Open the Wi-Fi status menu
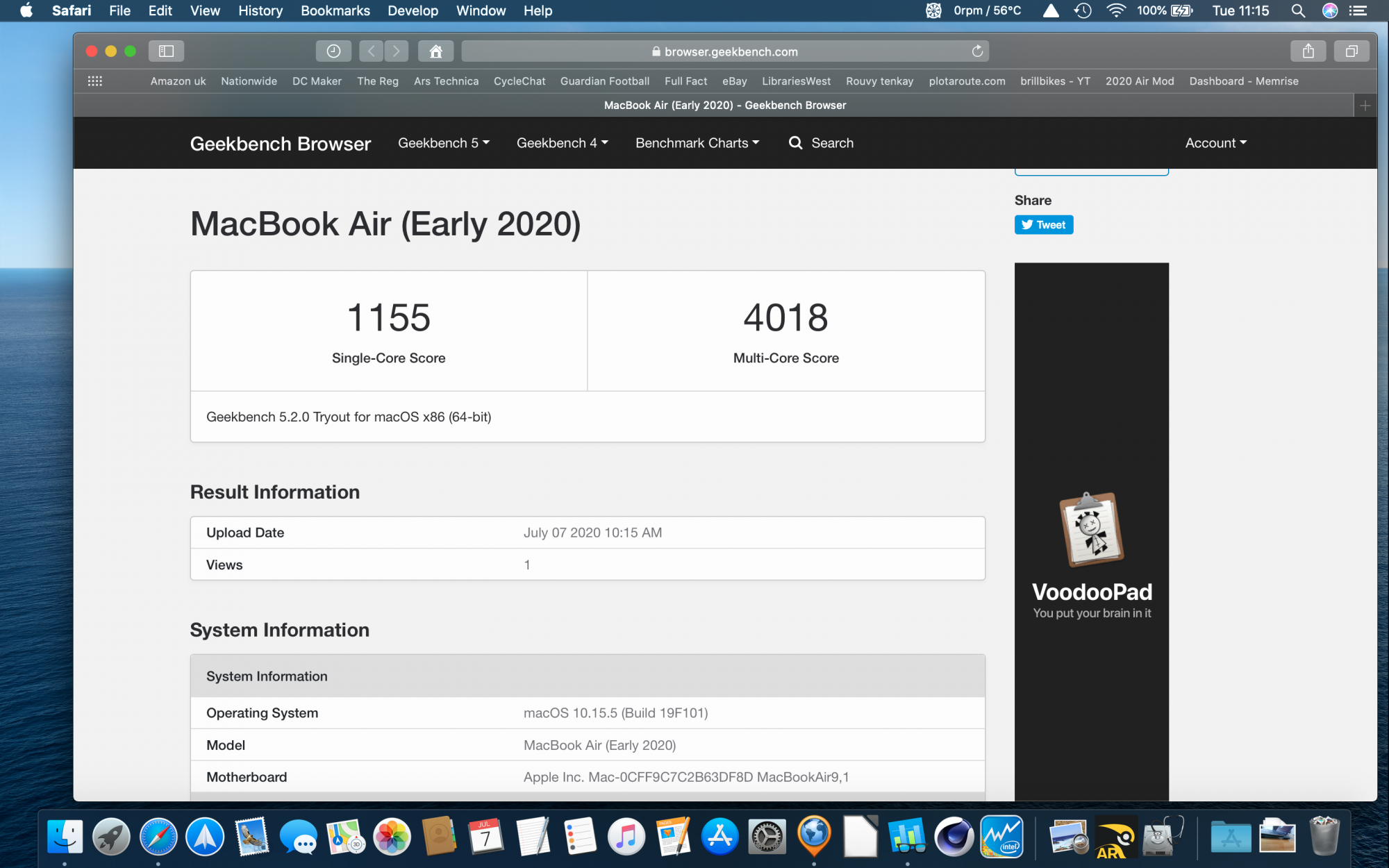 [1116, 10]
